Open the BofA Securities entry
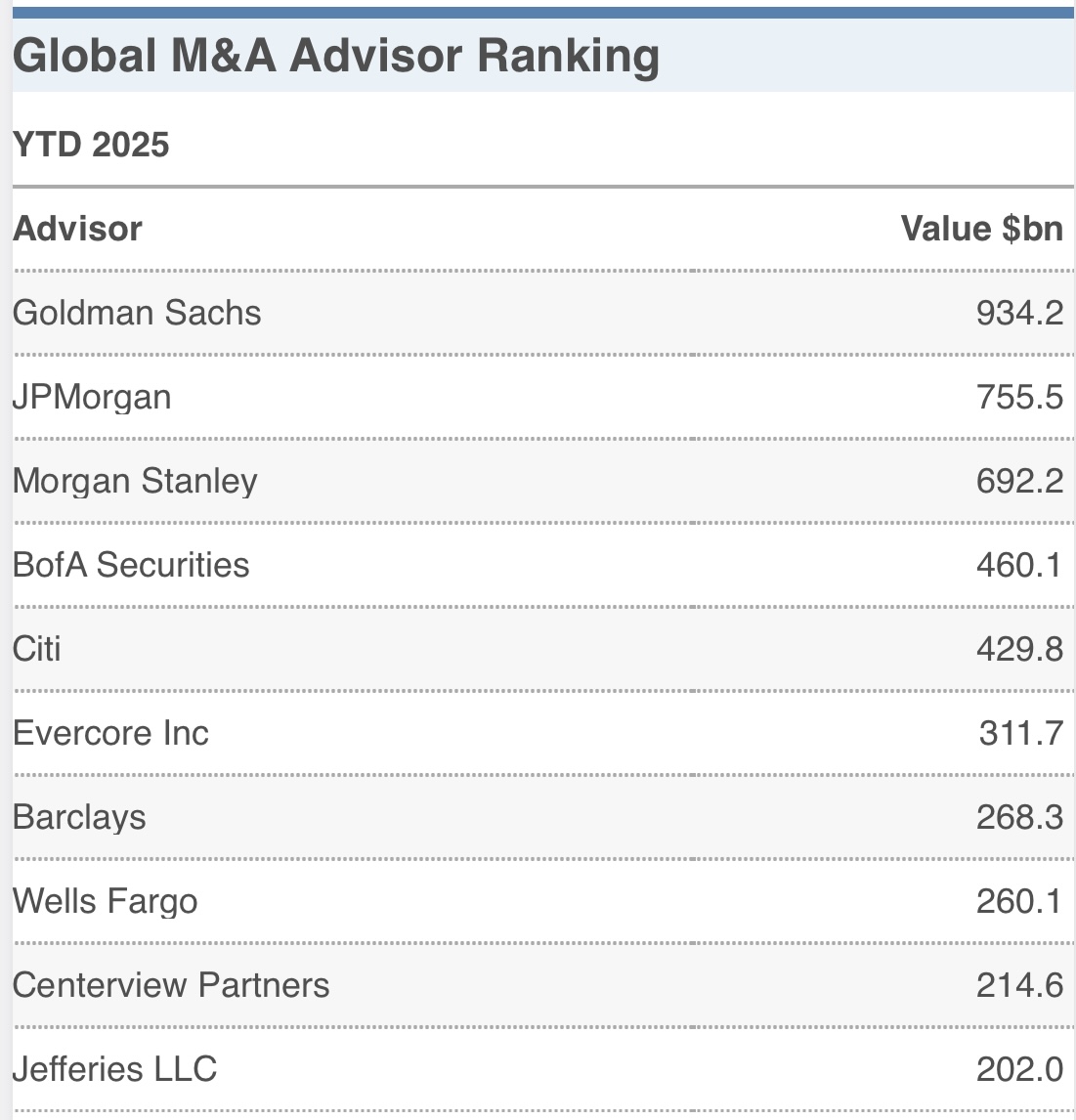Screen dimensions: 1076x1120 pyautogui.click(x=131, y=565)
